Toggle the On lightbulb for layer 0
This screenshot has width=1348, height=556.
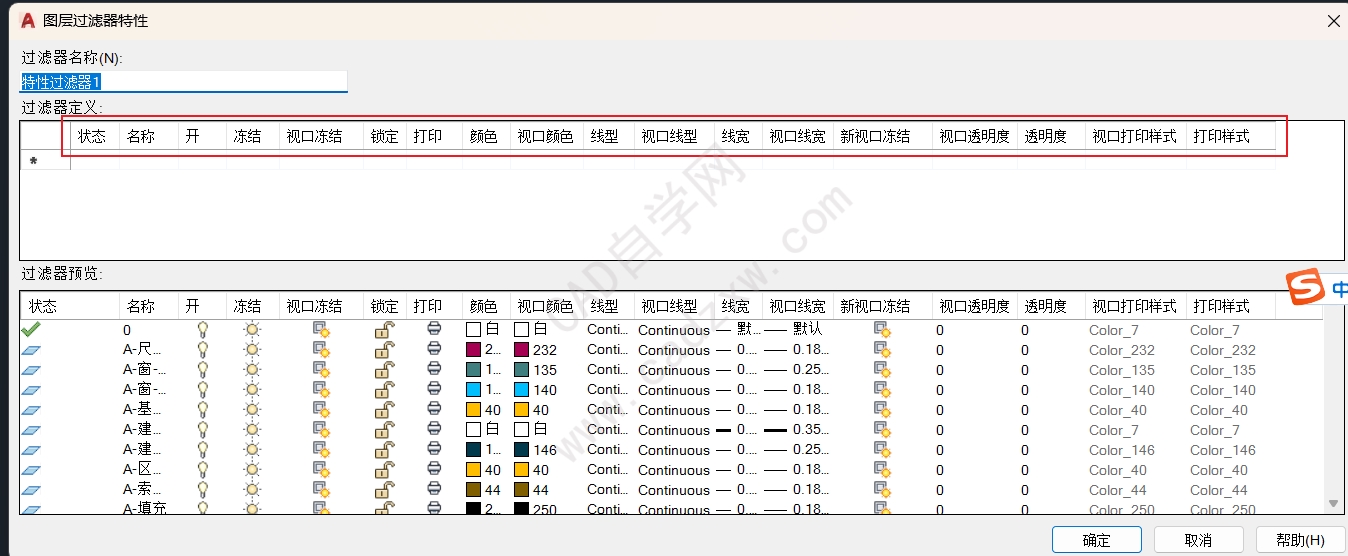(202, 329)
